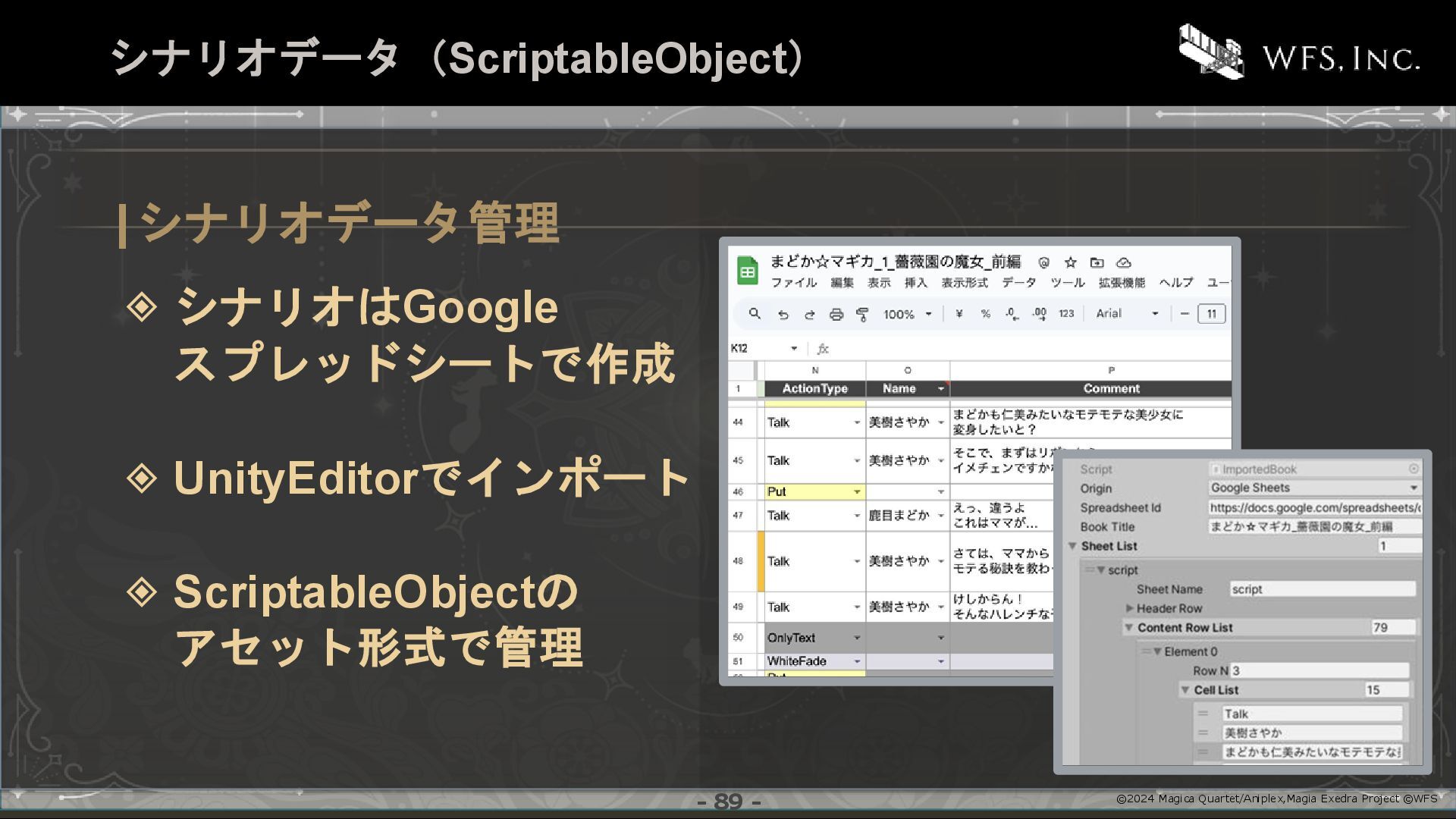Open the Origin Google Sheets dropdown
The height and width of the screenshot is (819, 1456).
[1314, 488]
